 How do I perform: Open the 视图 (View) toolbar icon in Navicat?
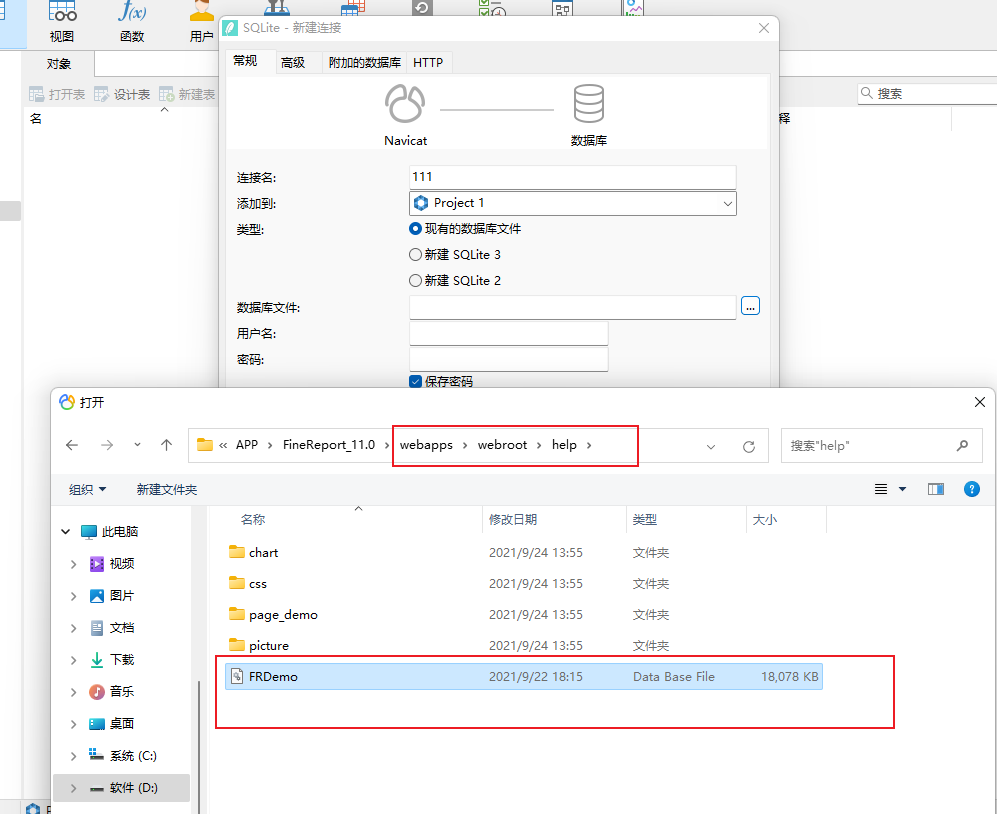pos(62,23)
